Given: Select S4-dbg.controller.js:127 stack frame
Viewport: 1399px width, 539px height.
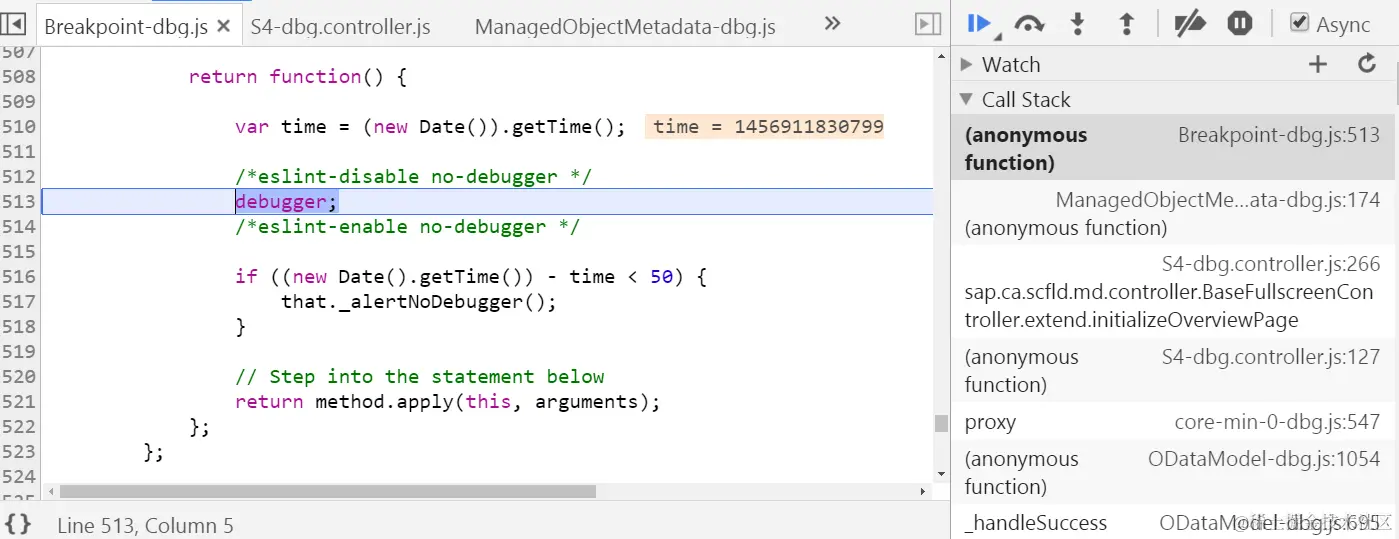Looking at the screenshot, I should coord(1172,370).
